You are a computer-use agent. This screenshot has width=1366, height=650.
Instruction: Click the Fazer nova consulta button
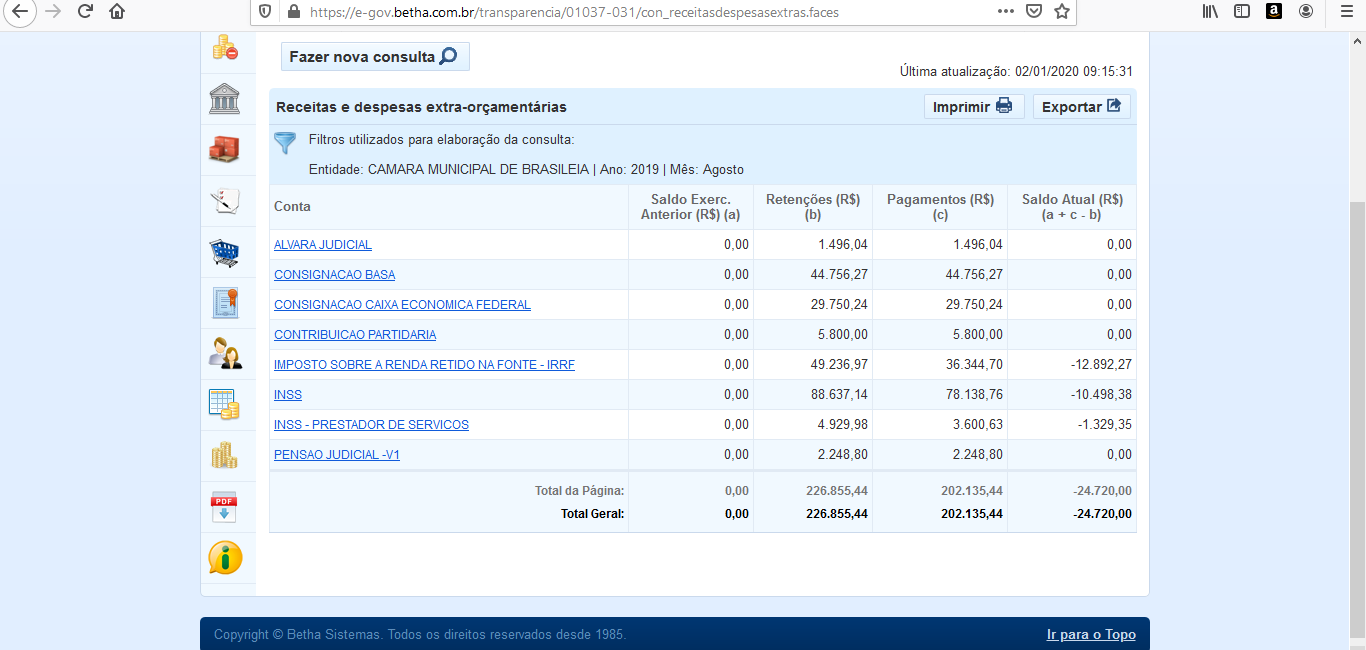pyautogui.click(x=374, y=57)
